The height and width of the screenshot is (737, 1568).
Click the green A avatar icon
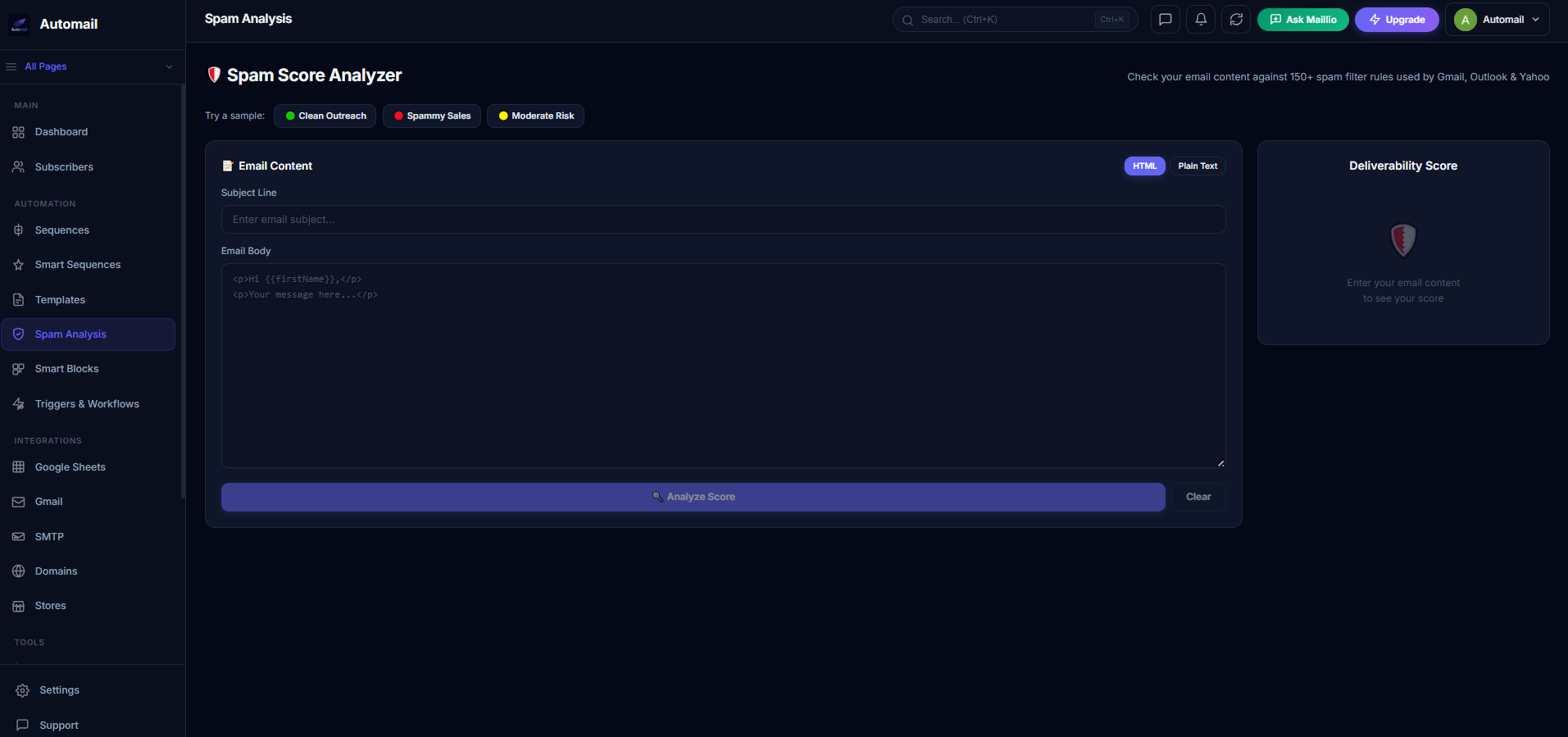click(x=1466, y=20)
